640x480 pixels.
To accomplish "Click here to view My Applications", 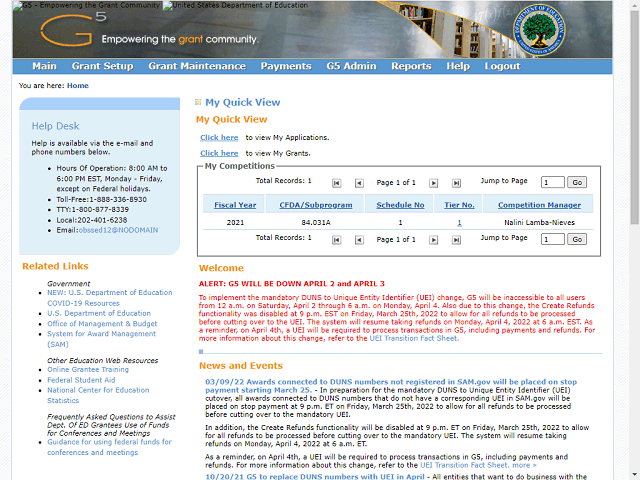I will click(219, 138).
